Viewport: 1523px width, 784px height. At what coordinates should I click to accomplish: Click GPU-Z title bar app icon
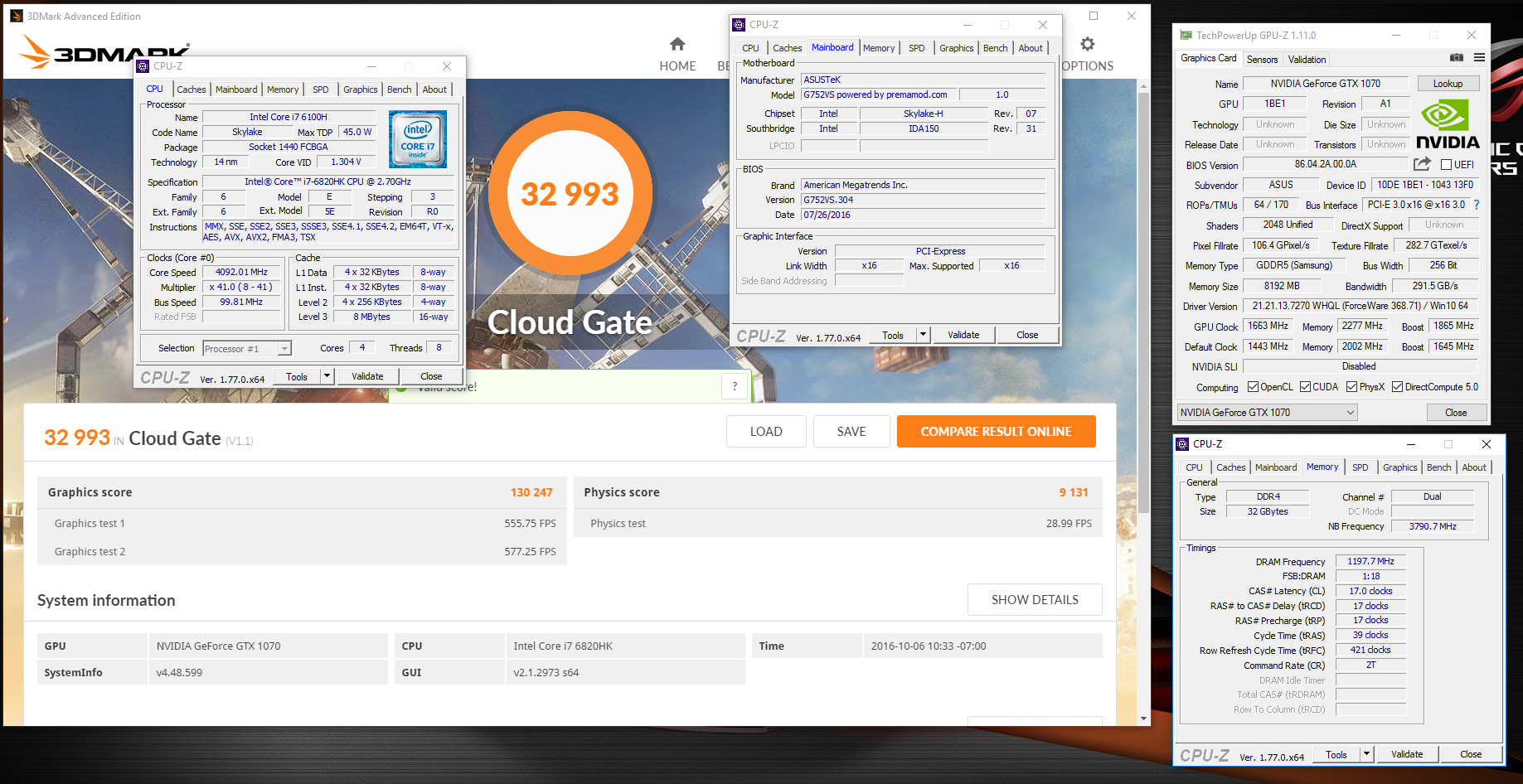click(1186, 36)
